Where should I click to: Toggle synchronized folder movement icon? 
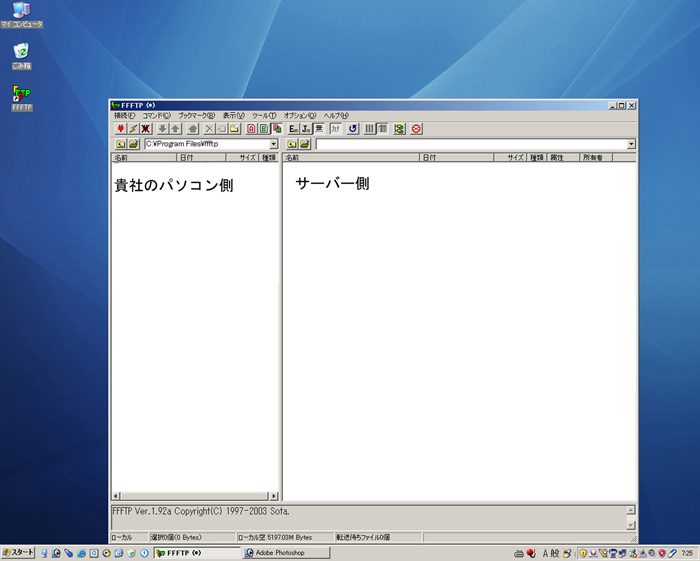tap(399, 129)
